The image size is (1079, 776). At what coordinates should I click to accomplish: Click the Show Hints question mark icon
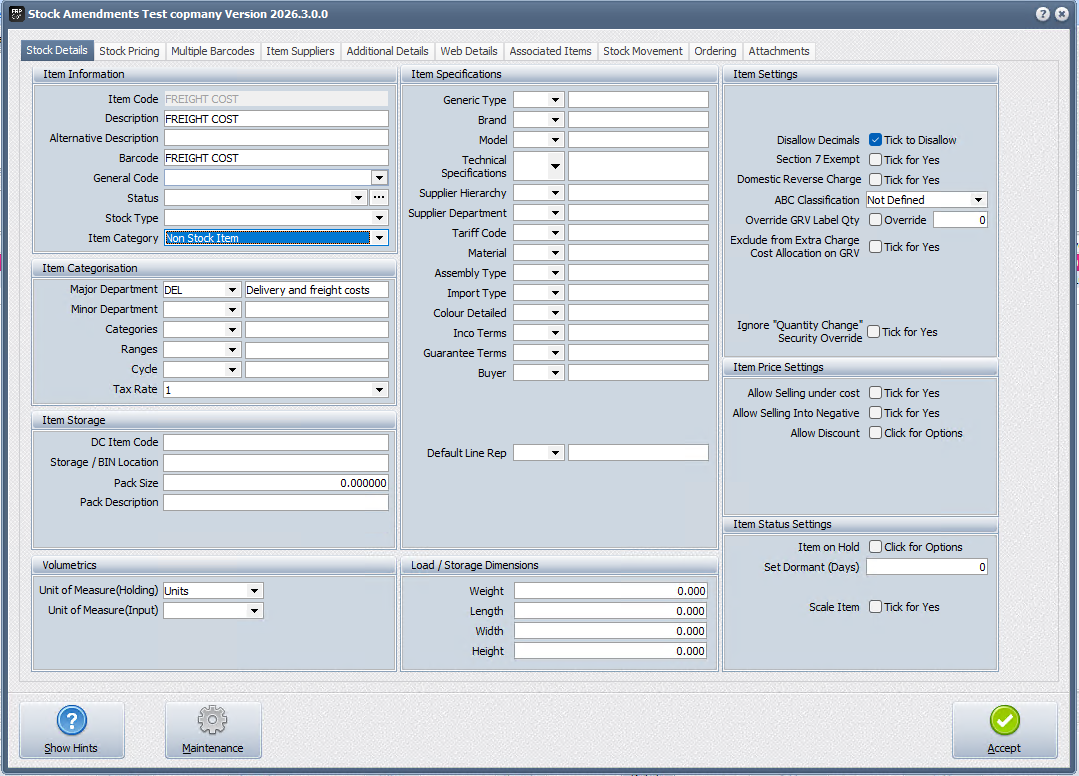(x=71, y=721)
